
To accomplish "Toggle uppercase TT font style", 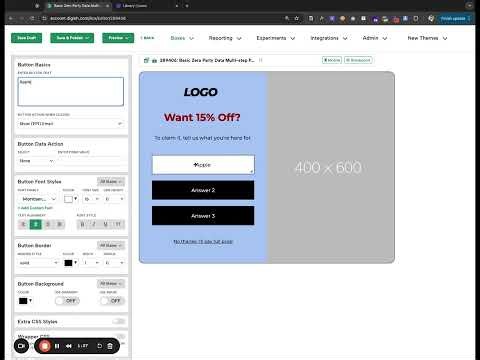I will [x=118, y=224].
